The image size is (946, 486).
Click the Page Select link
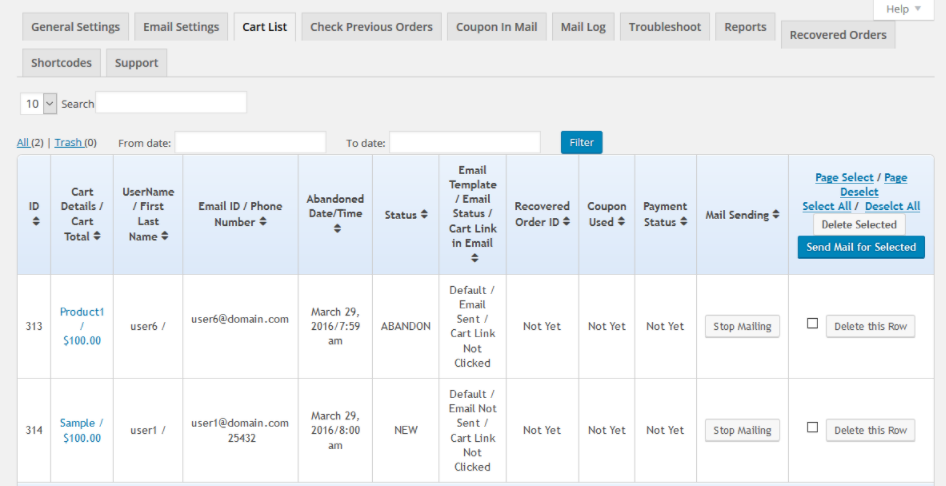click(844, 177)
